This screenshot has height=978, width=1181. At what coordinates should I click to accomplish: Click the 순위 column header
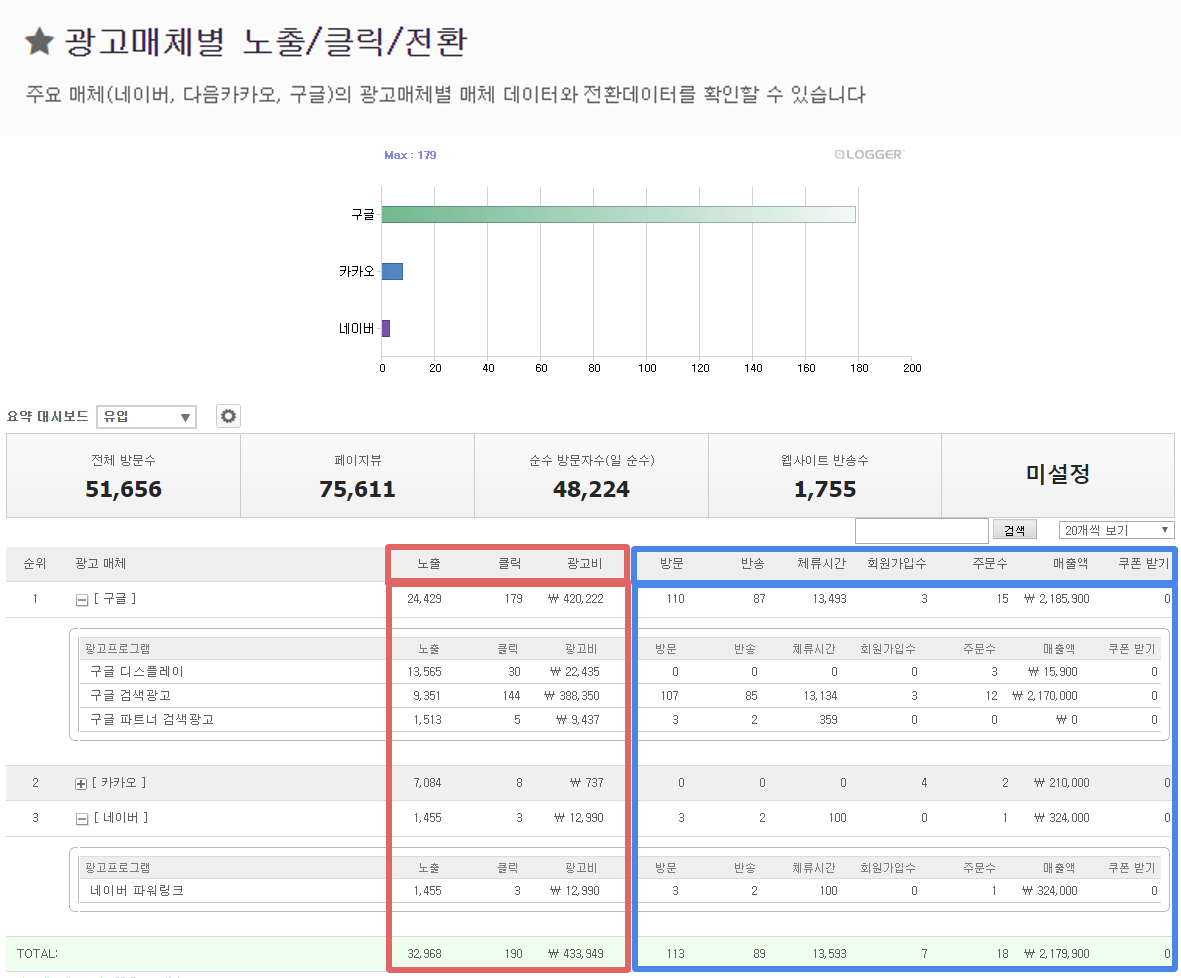coord(35,564)
